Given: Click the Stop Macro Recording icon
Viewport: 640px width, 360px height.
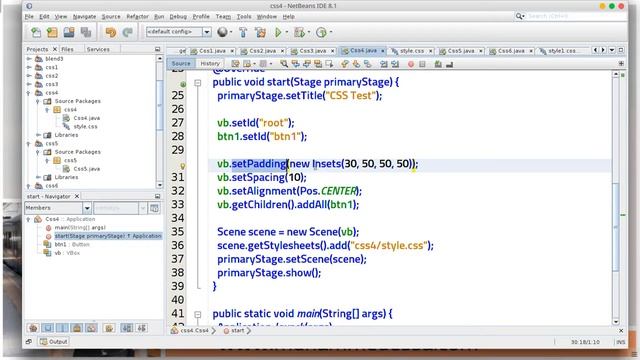Looking at the screenshot, I should (x=422, y=64).
